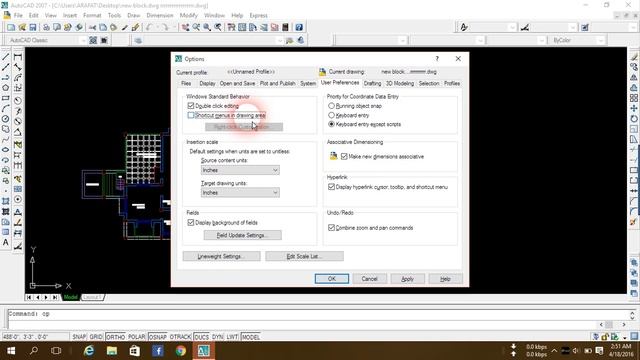Open the Properties palette icon
The width and height of the screenshot is (640, 360).
coord(231,27)
